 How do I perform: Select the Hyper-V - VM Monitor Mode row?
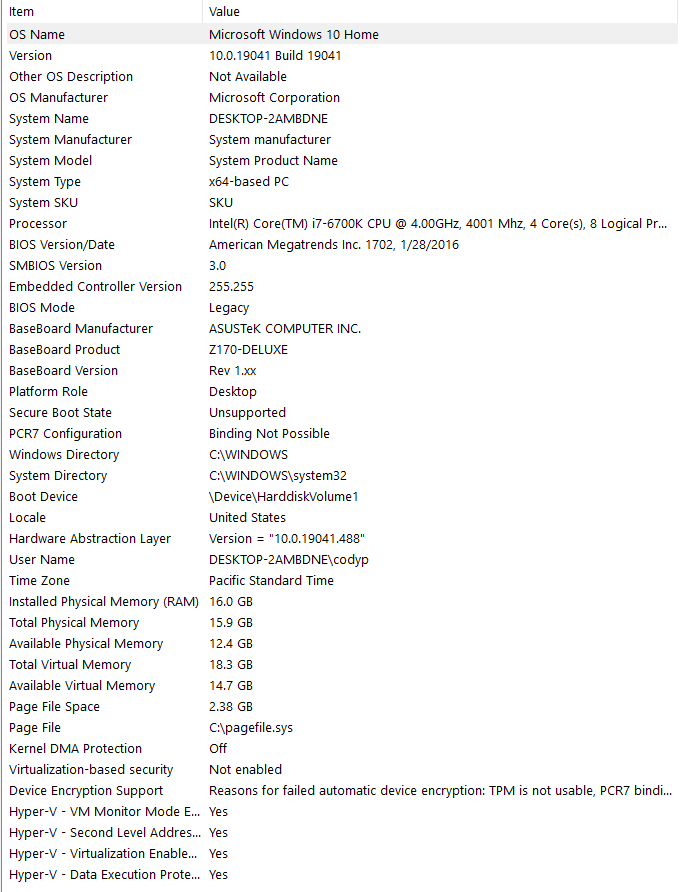[x=340, y=812]
